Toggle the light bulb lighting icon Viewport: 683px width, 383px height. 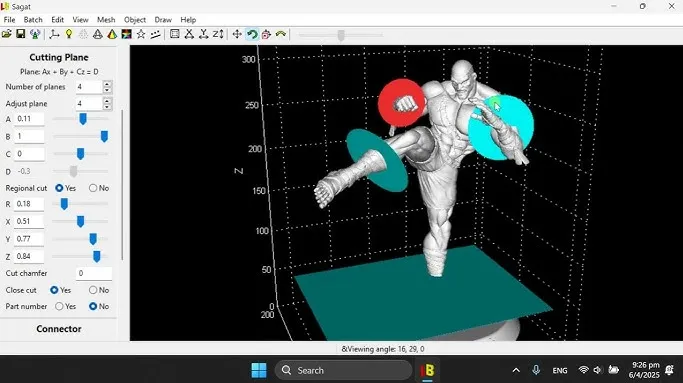69,34
